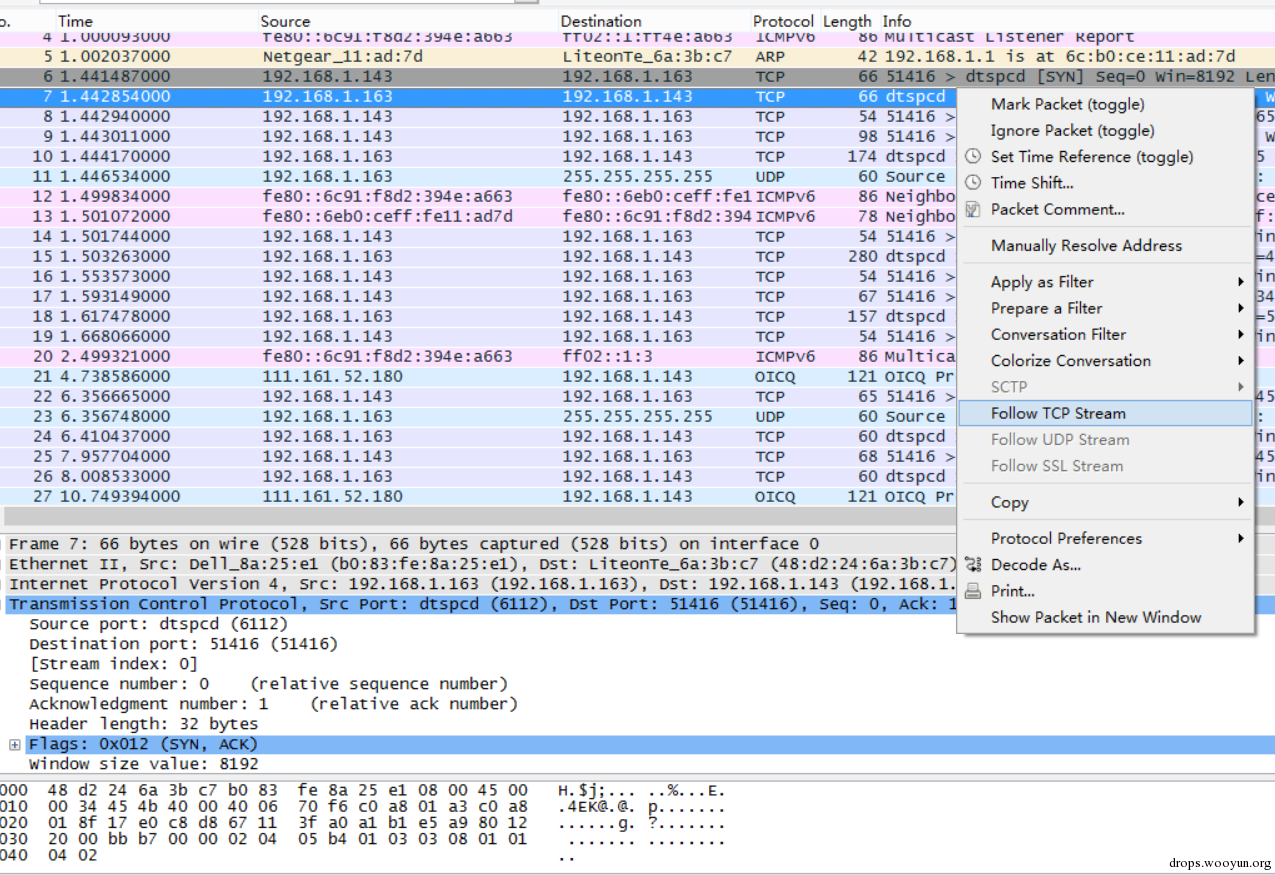Select Show Packet in New Window

coord(1095,617)
